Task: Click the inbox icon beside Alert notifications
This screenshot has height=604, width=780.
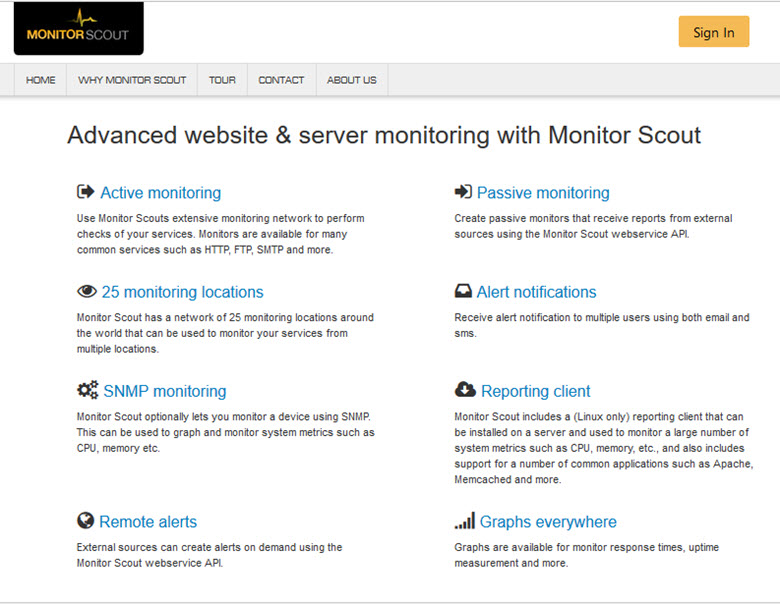Action: click(463, 291)
